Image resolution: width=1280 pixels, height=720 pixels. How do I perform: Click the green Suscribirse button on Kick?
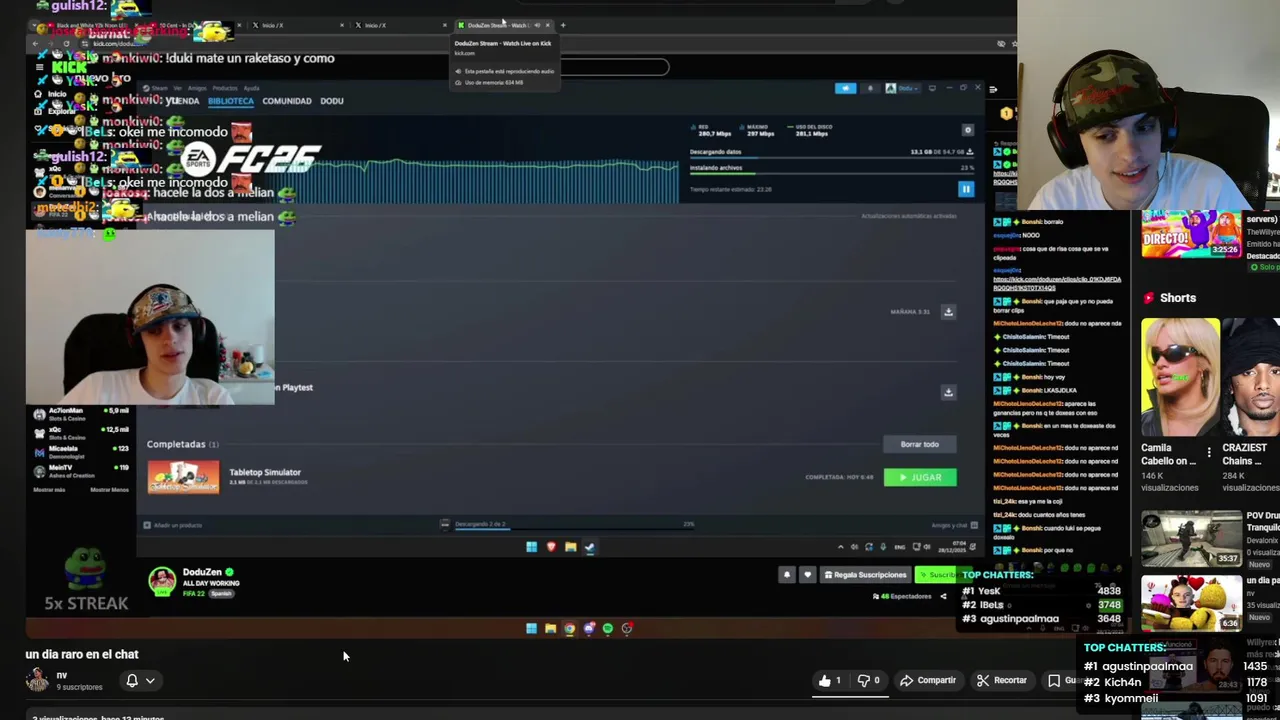tap(938, 575)
